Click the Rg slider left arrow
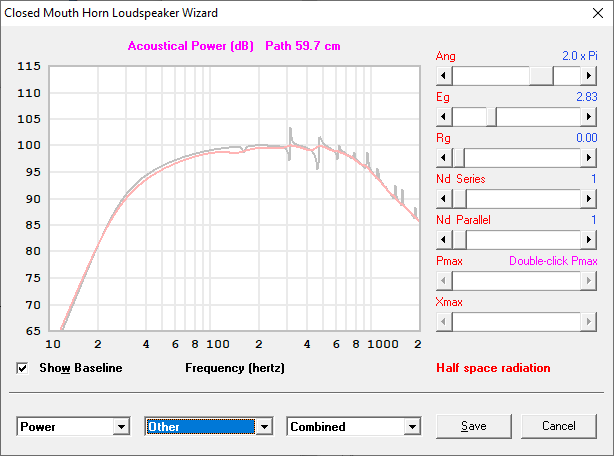614x456 pixels. pyautogui.click(x=444, y=158)
